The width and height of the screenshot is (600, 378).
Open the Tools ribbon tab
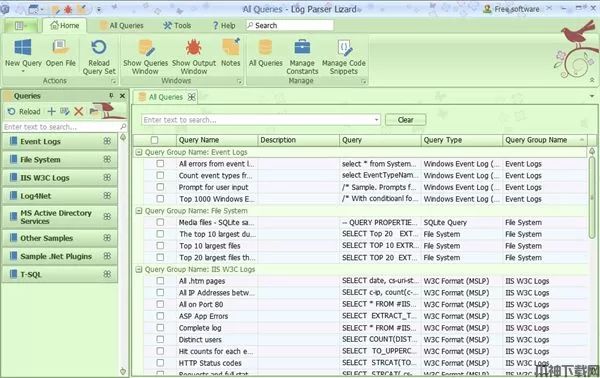tap(177, 26)
